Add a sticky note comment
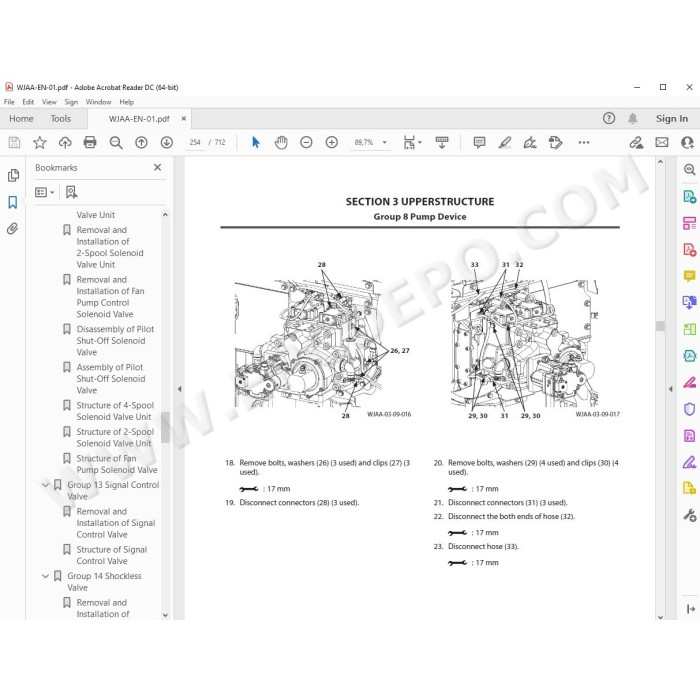This screenshot has width=700, height=700. pyautogui.click(x=479, y=142)
